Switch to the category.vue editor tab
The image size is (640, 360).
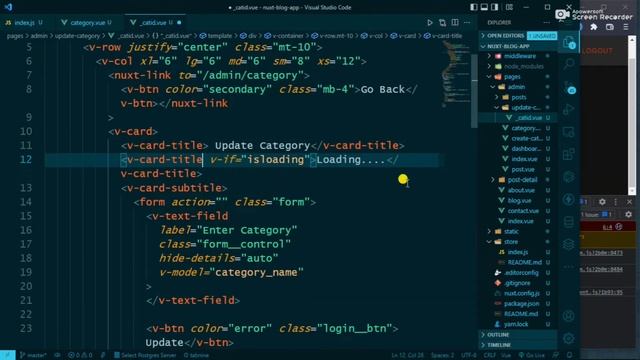coord(87,23)
